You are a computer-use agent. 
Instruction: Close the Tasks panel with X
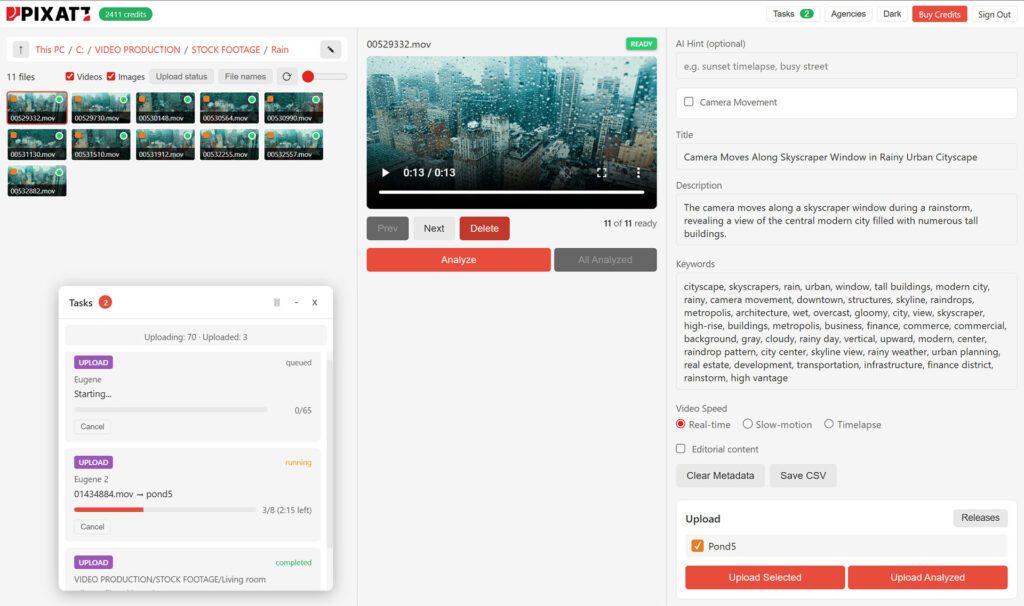coord(314,303)
